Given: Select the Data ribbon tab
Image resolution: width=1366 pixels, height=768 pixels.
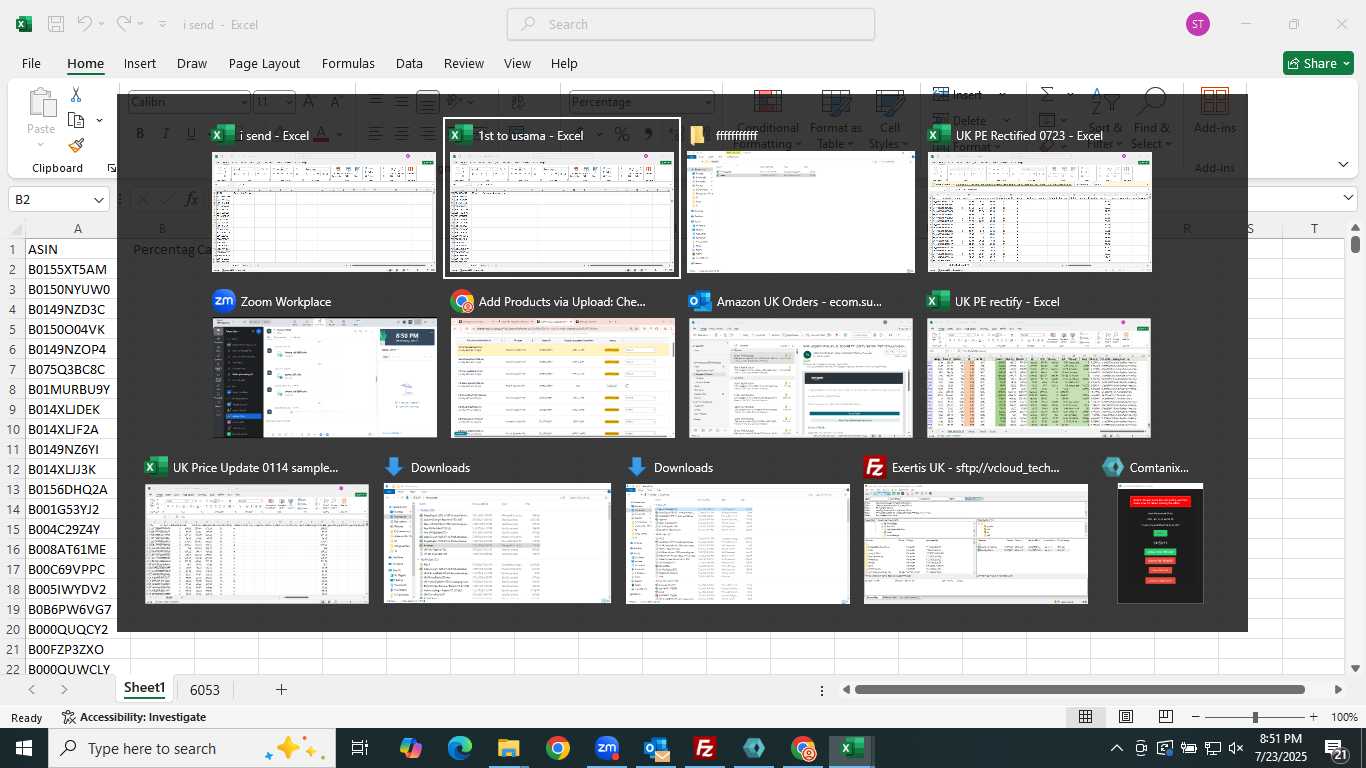Looking at the screenshot, I should tap(409, 63).
